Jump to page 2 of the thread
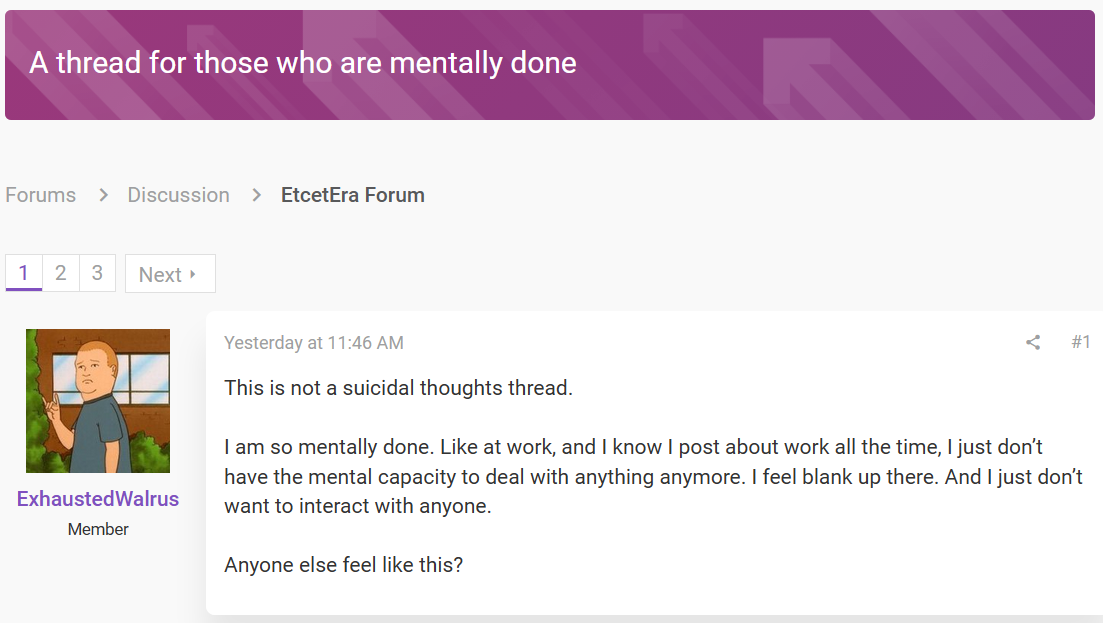 pos(61,273)
